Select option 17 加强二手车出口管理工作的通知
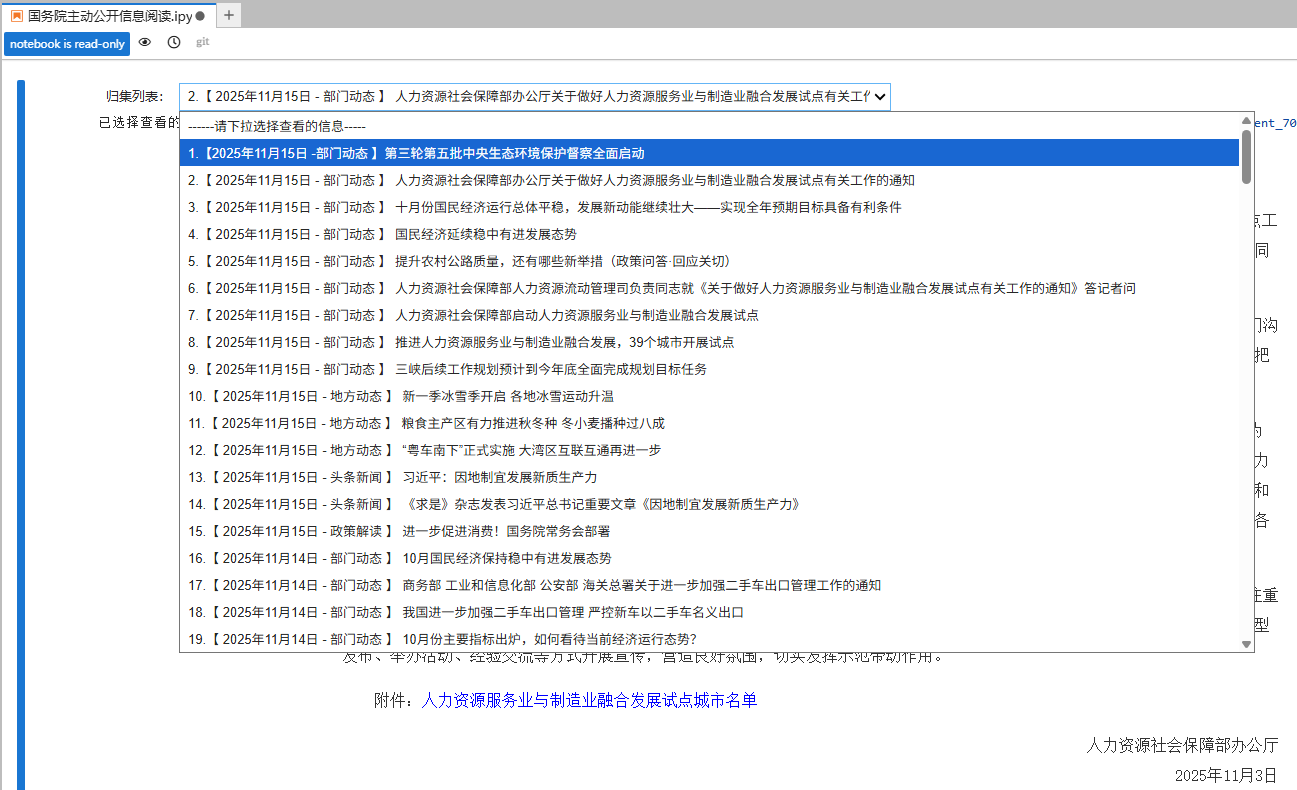 [x=709, y=585]
